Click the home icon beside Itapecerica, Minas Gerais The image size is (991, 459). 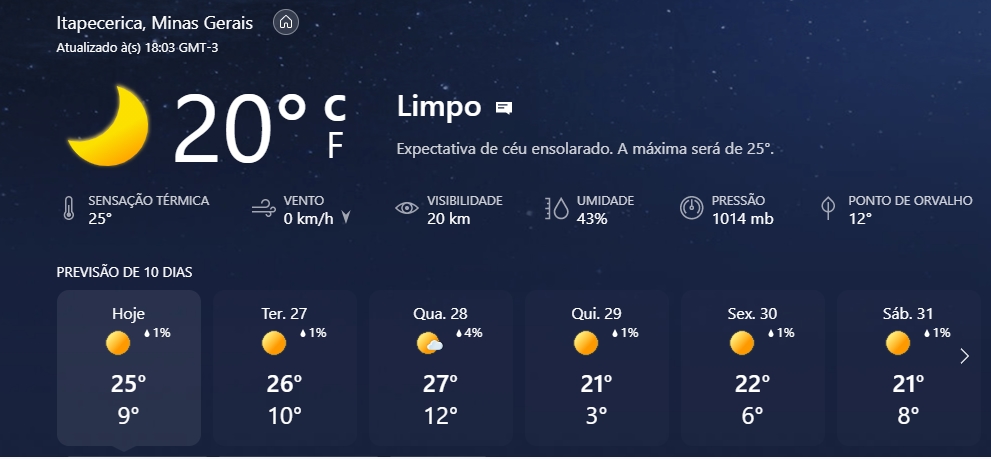[x=286, y=23]
